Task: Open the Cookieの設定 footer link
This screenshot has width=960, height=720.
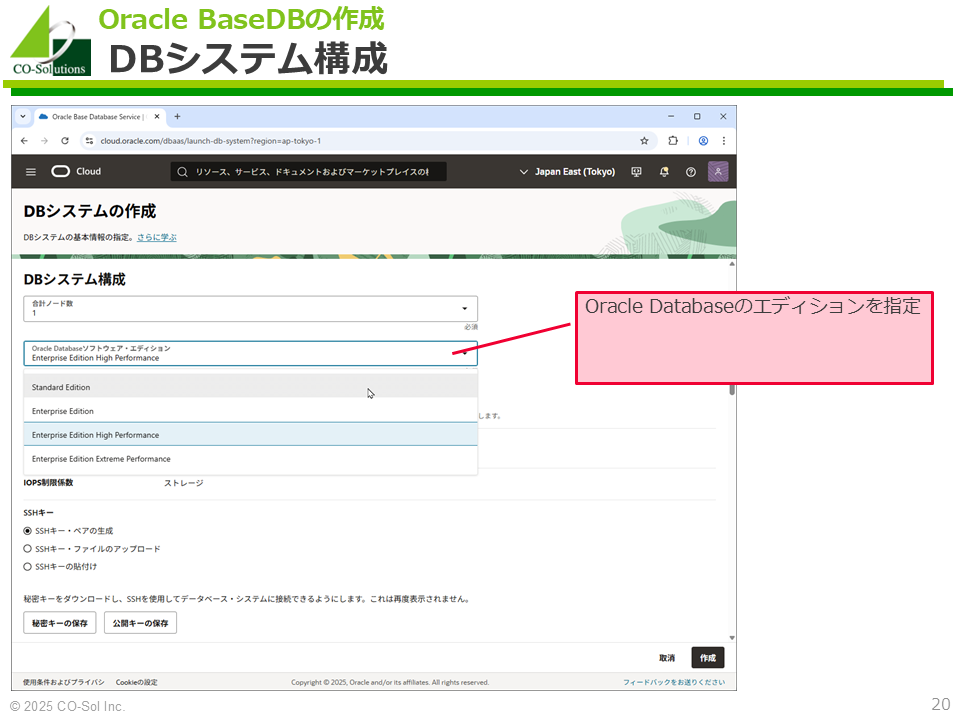Action: [x=137, y=682]
